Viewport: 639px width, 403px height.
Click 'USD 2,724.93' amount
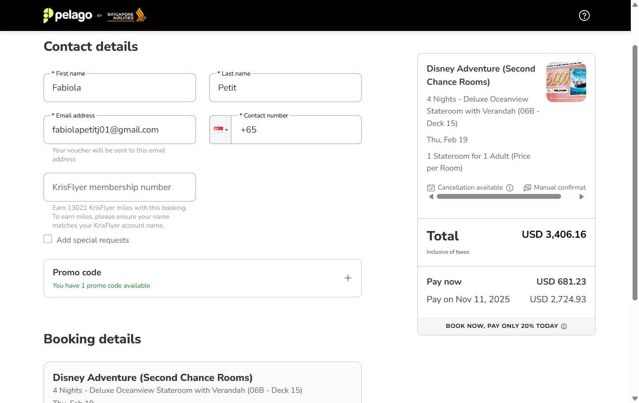pyautogui.click(x=558, y=299)
